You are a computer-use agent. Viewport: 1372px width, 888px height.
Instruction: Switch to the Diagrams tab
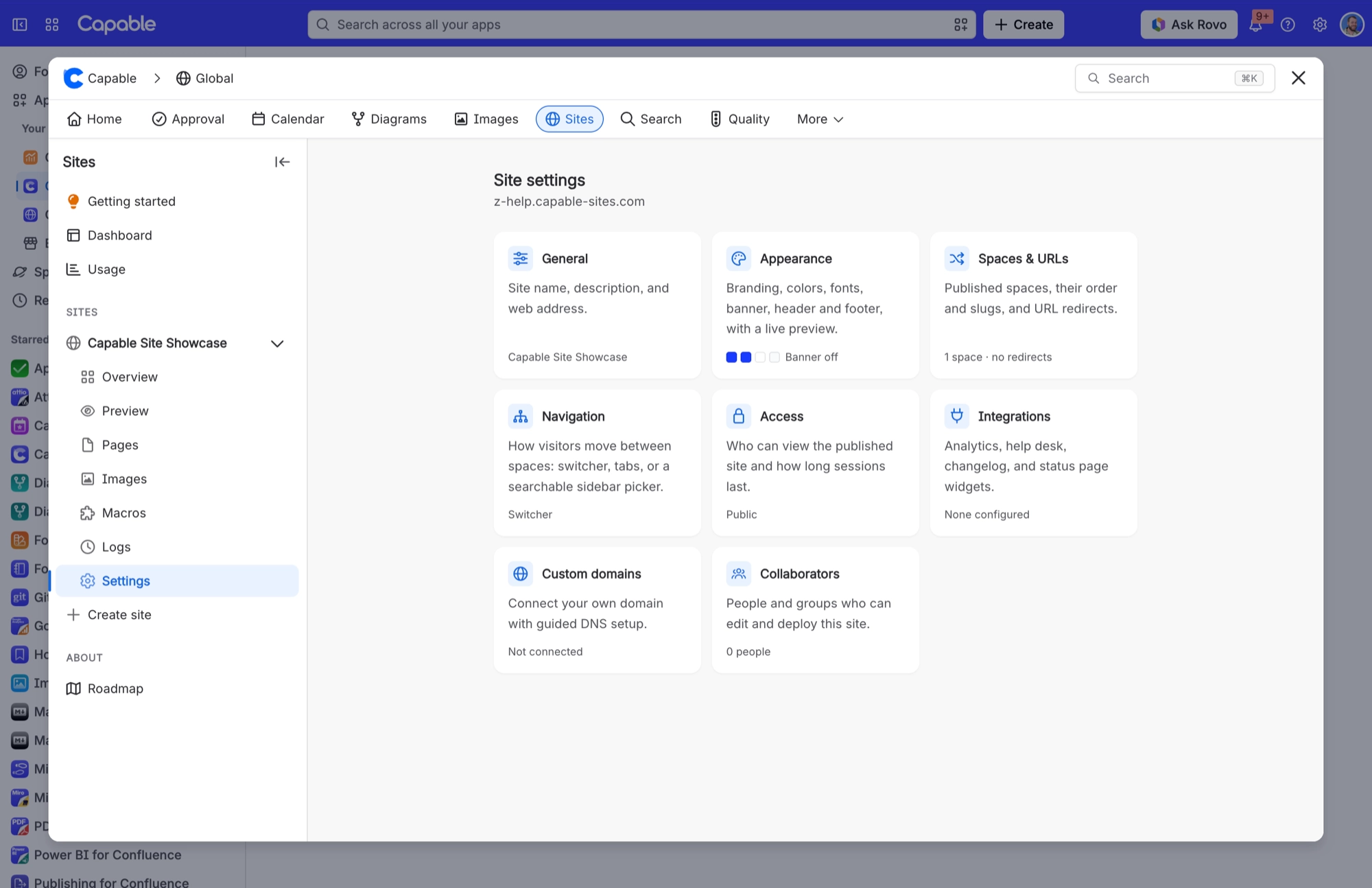coord(389,119)
